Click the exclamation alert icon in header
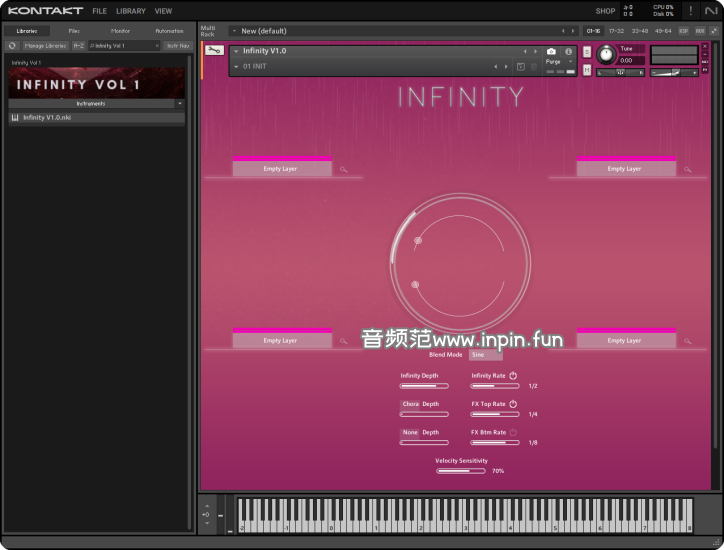This screenshot has height=550, width=724. pyautogui.click(x=690, y=11)
